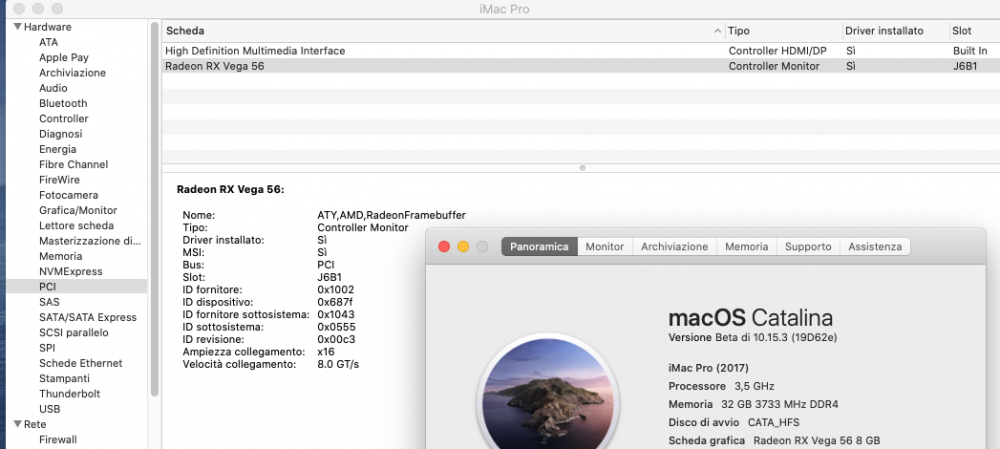This screenshot has height=449, width=1000.
Task: Click the ATY,AMD,RadeonFramebuffer name value
Action: click(x=392, y=216)
